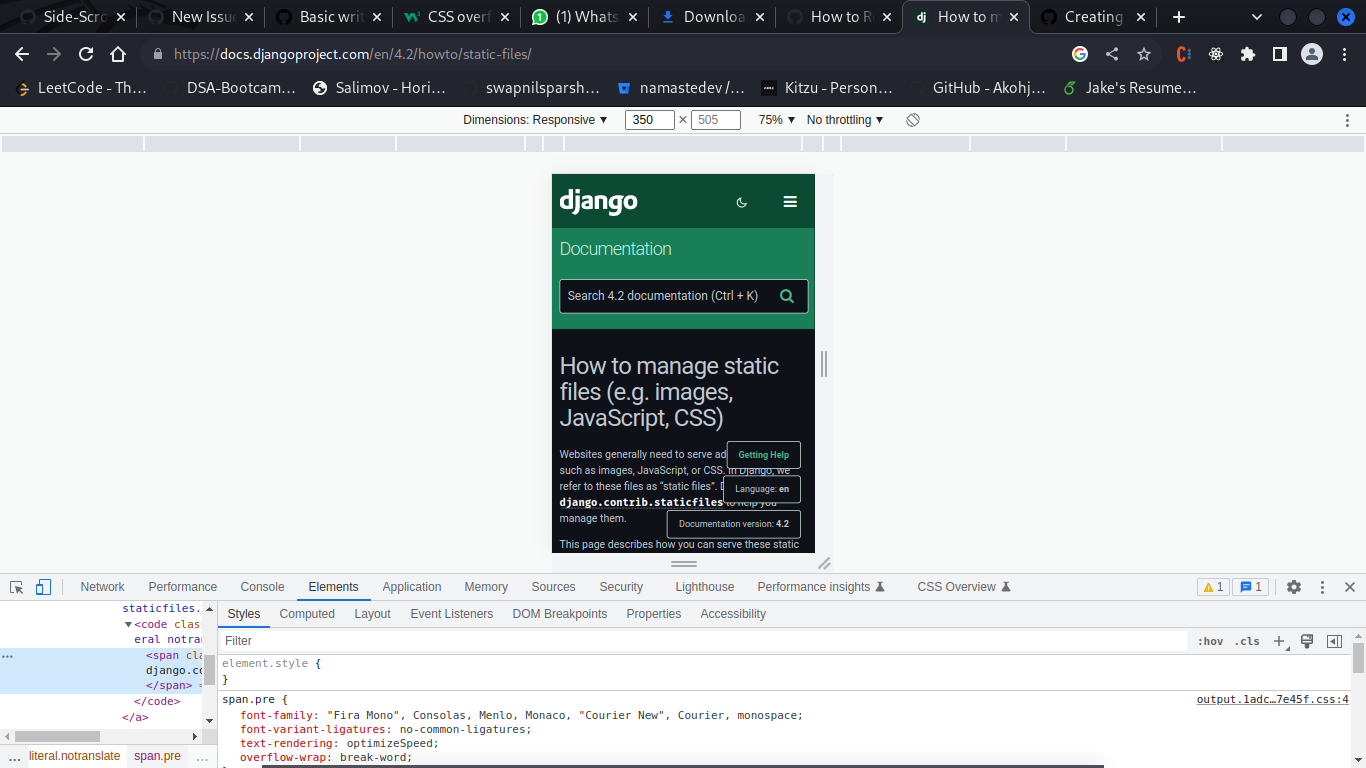Toggle the device emulation mode icon
Screen dimensions: 1366x768
[x=42, y=587]
